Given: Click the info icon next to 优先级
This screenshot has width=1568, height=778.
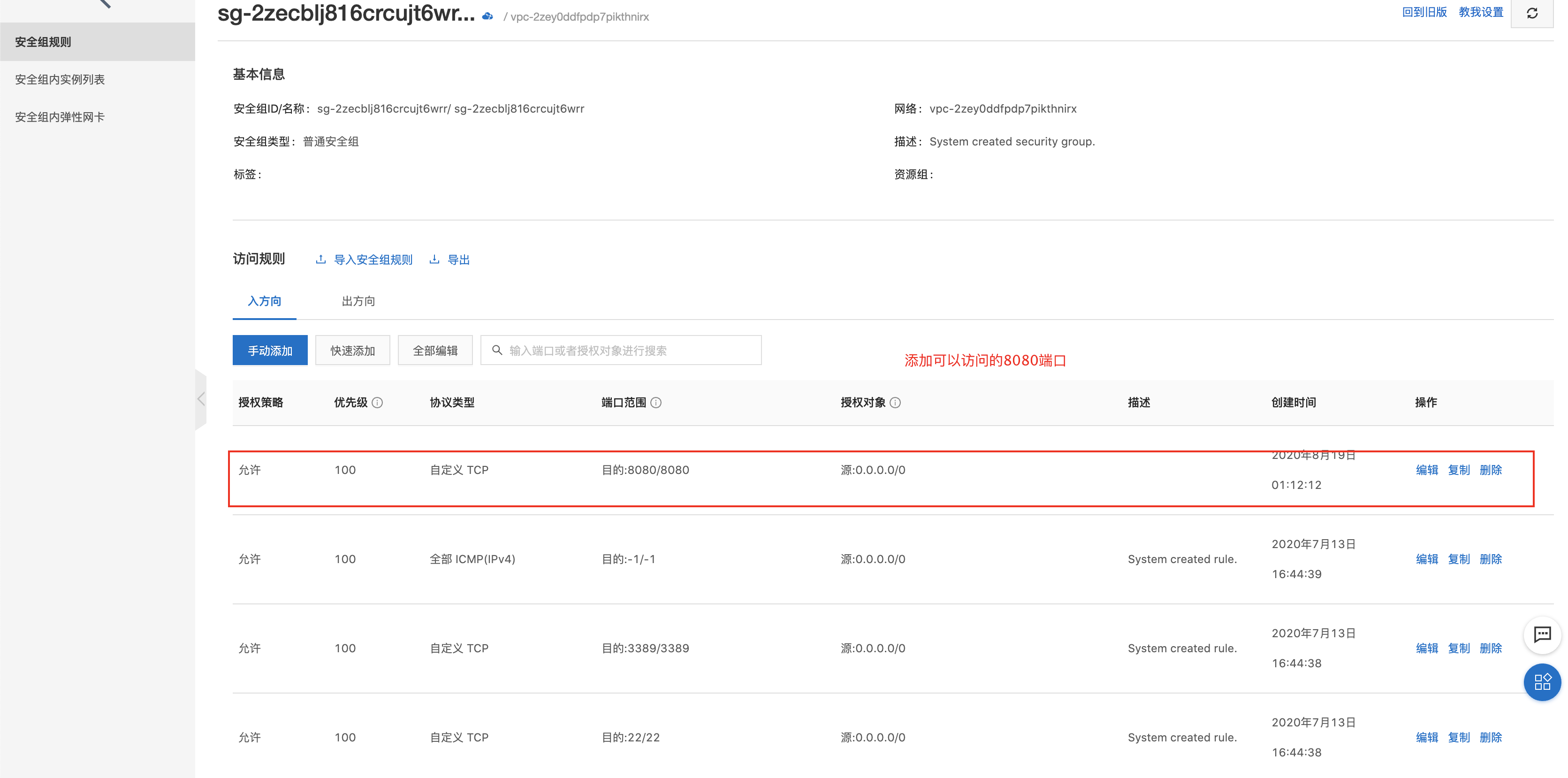Looking at the screenshot, I should 377,403.
